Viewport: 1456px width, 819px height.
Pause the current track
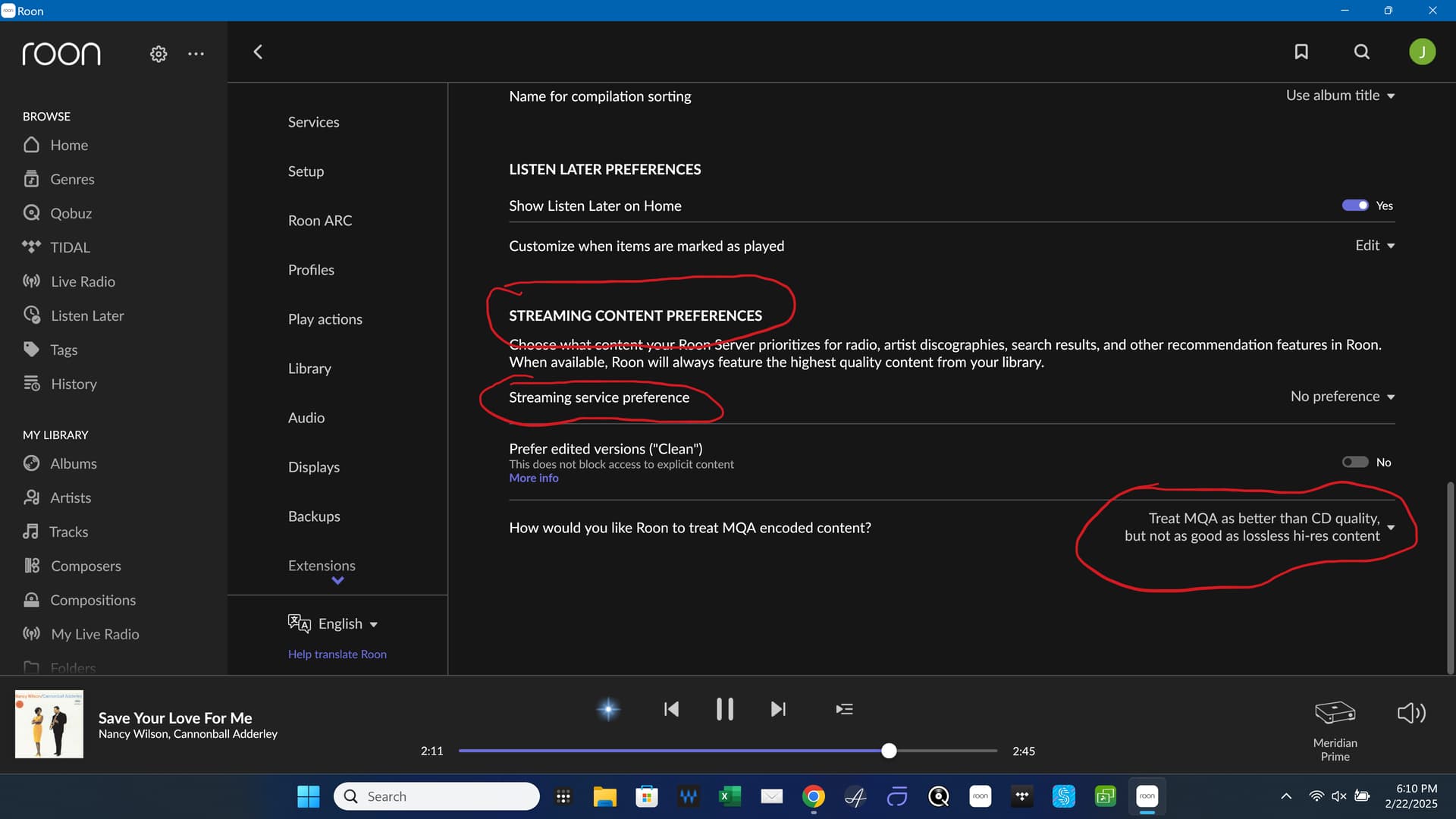click(724, 709)
